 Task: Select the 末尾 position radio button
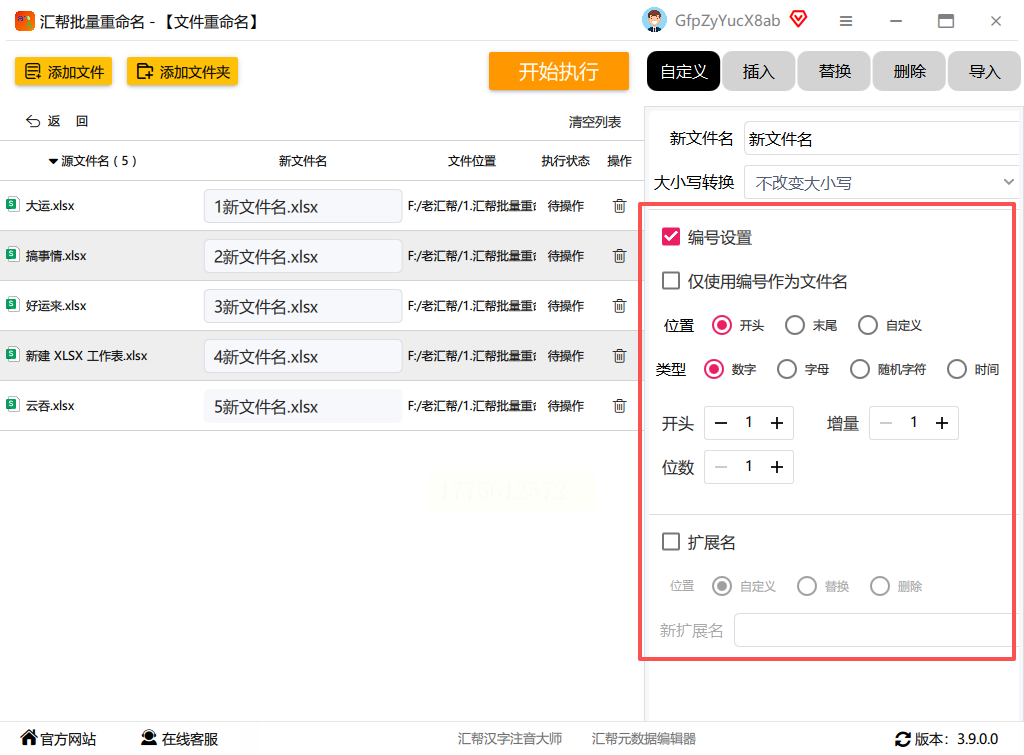tap(795, 325)
